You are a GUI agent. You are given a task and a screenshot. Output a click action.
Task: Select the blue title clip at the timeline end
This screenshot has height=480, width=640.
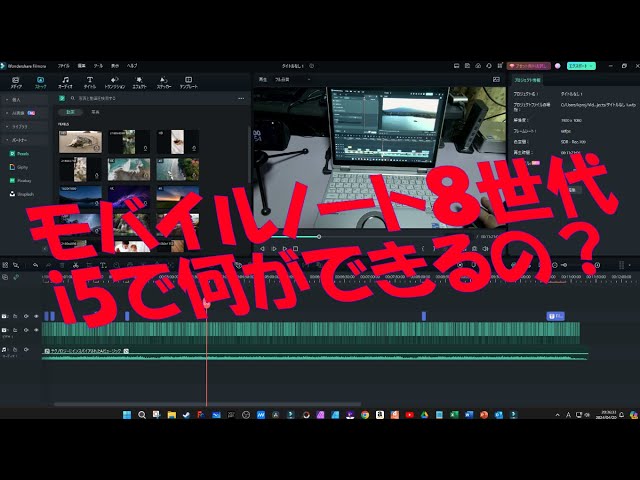[x=556, y=316]
